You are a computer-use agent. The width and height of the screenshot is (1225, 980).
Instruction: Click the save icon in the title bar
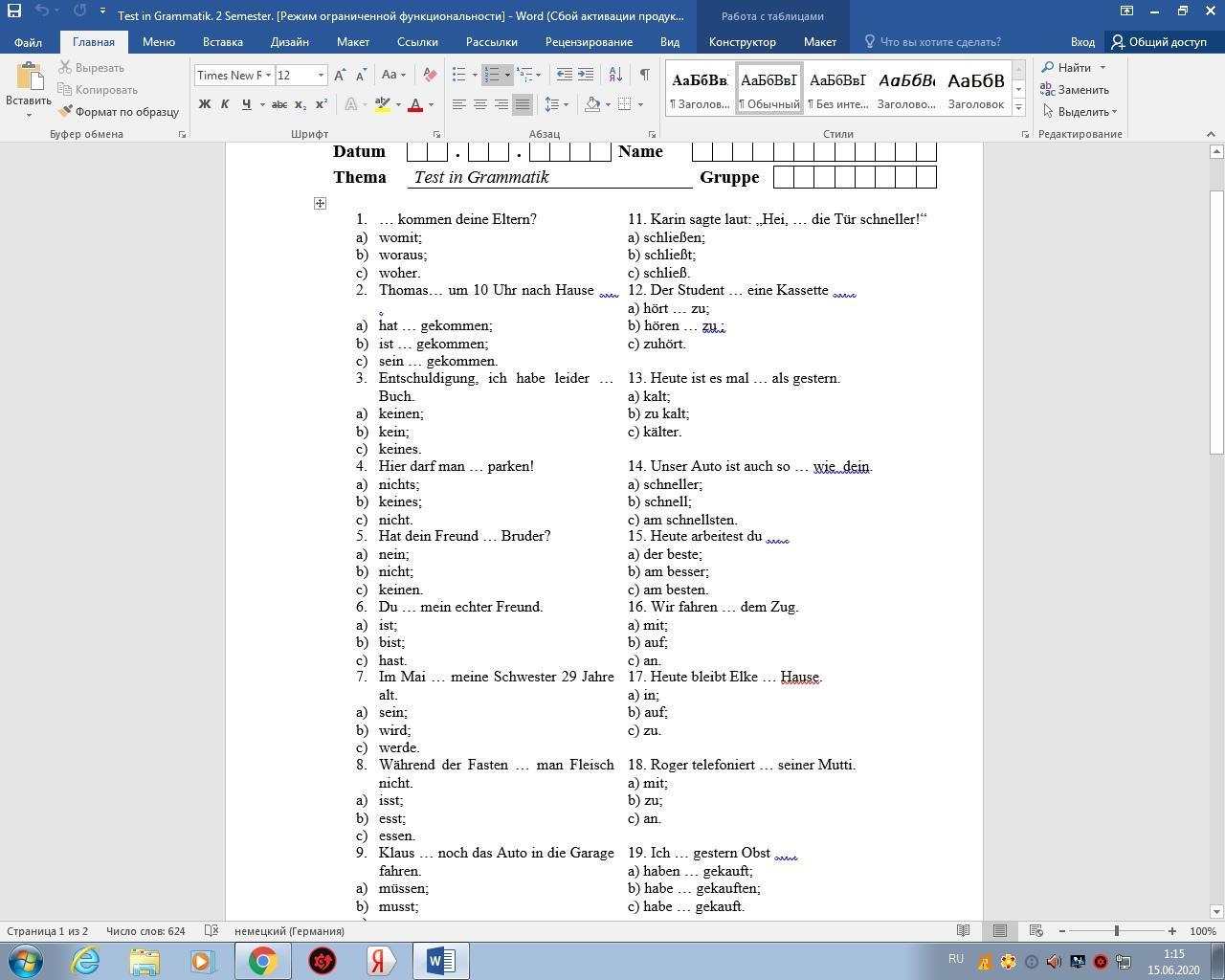point(14,11)
